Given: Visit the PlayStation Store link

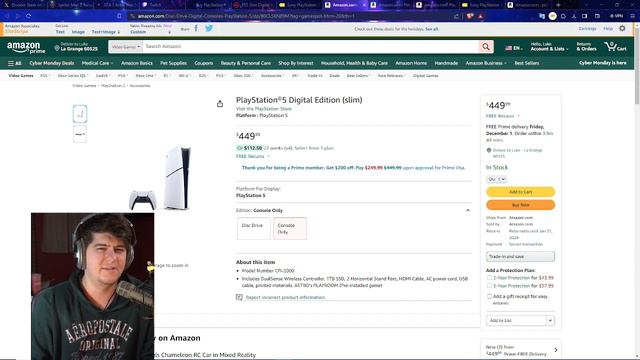Looking at the screenshot, I should [x=264, y=109].
